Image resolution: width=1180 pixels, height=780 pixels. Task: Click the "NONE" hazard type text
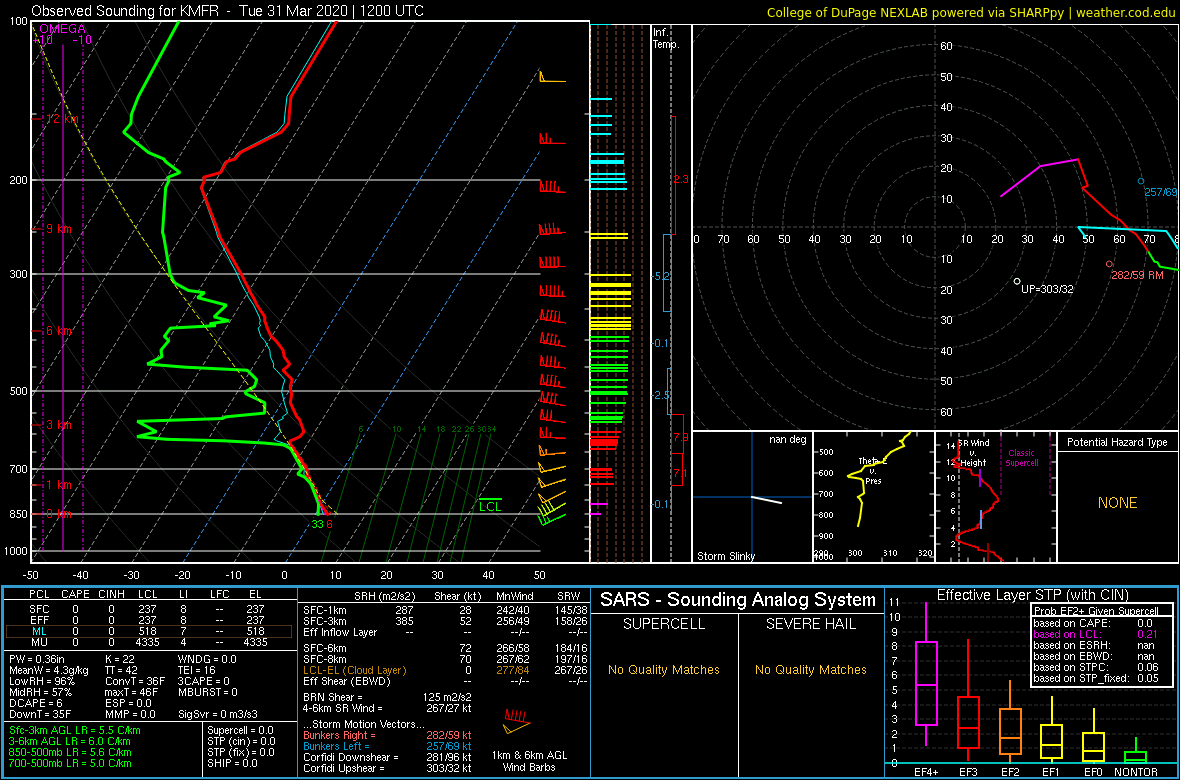(x=1117, y=503)
